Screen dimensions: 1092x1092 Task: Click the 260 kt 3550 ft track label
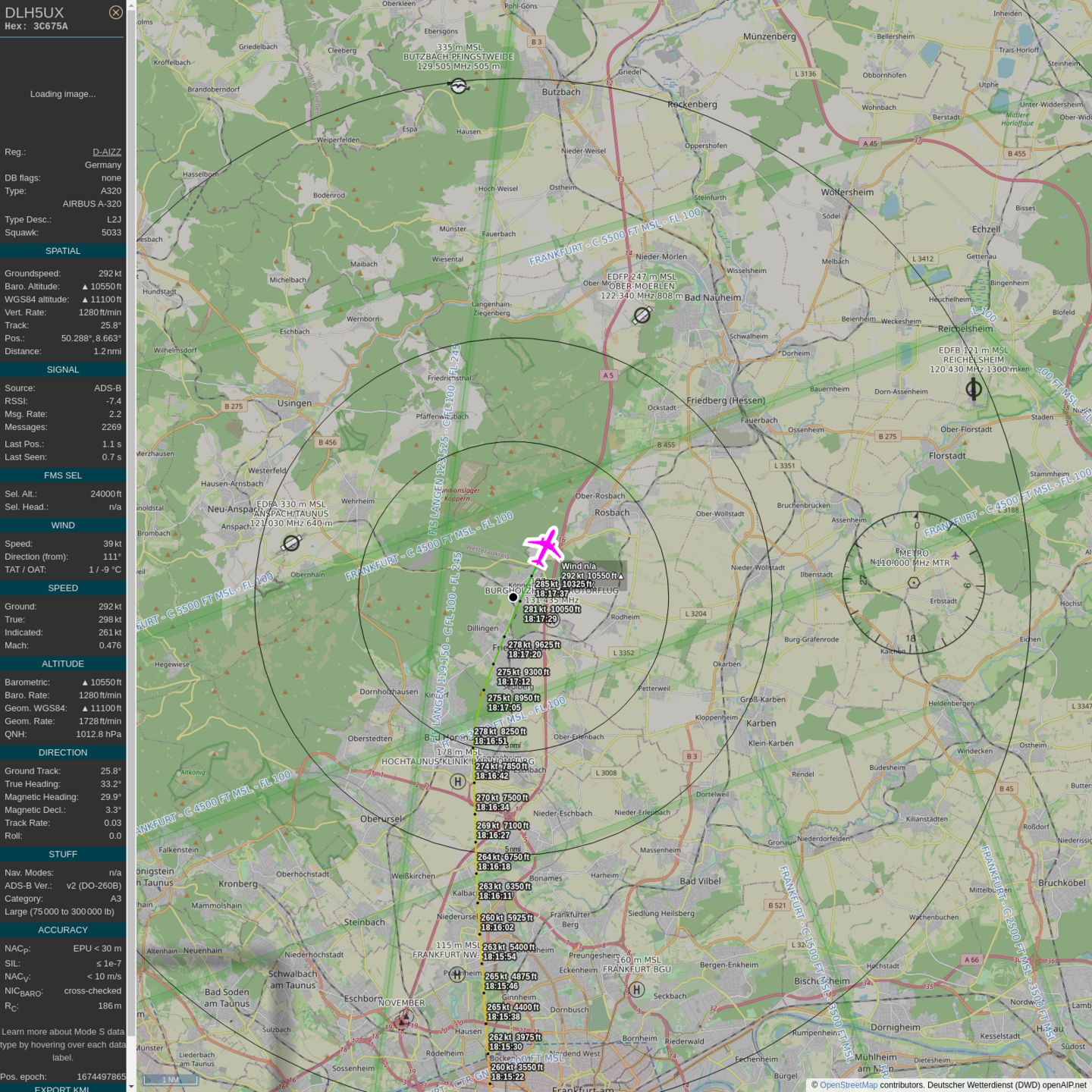(x=517, y=1067)
